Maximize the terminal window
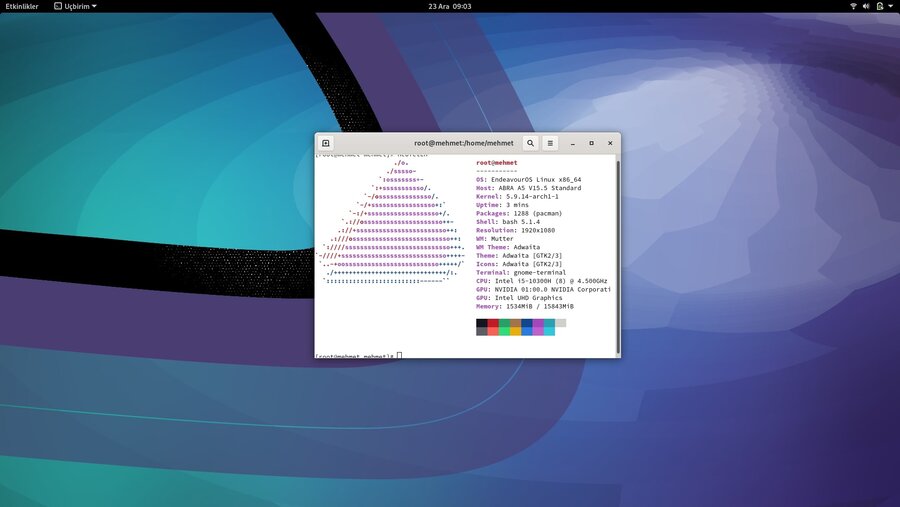 (x=591, y=143)
